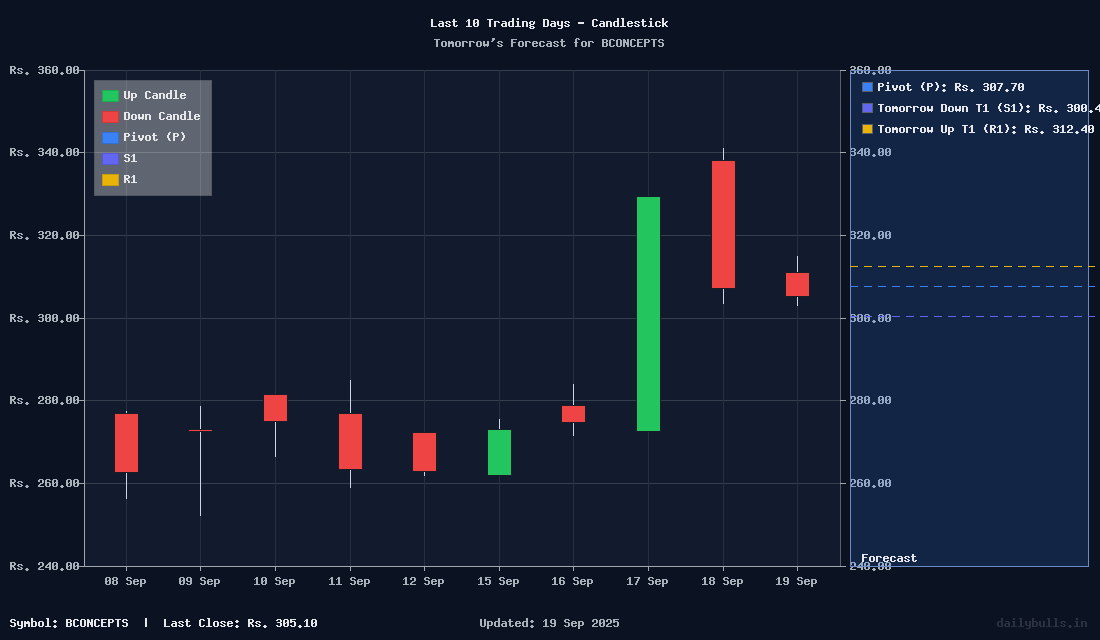The image size is (1100, 640).
Task: Click the left y-axis label 'Rs. 240.00'
Action: point(44,566)
